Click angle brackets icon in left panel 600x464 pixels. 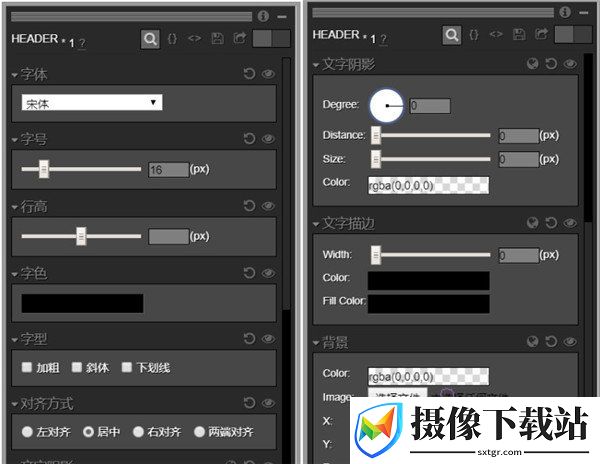(x=194, y=39)
